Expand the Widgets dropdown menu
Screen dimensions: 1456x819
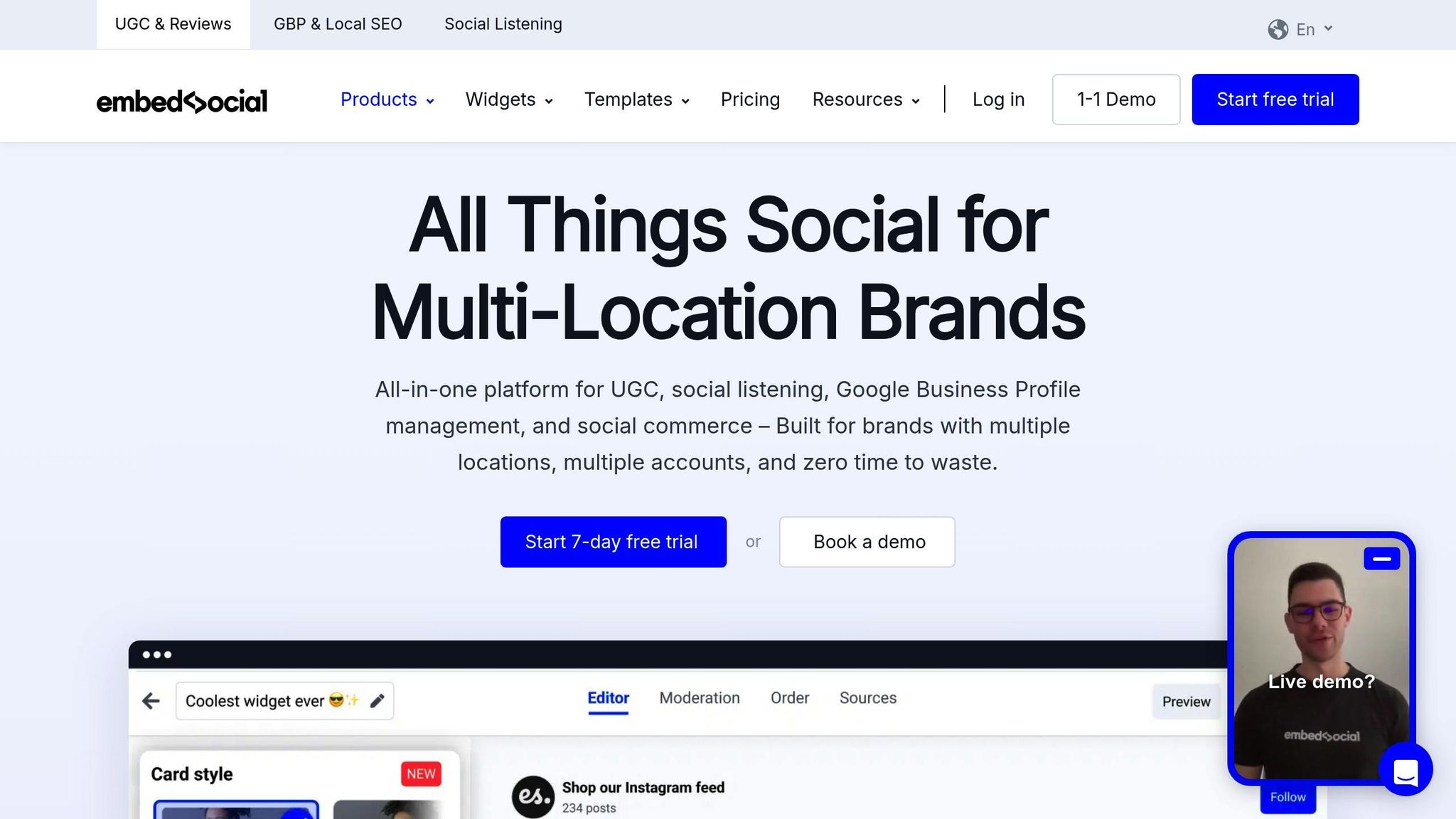click(x=509, y=100)
